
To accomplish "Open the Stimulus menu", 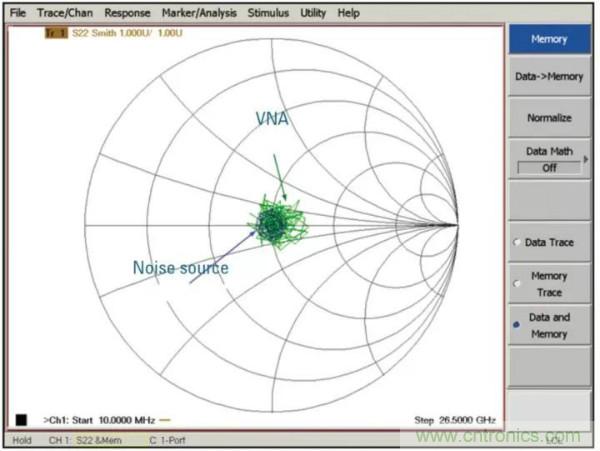I will [x=269, y=13].
